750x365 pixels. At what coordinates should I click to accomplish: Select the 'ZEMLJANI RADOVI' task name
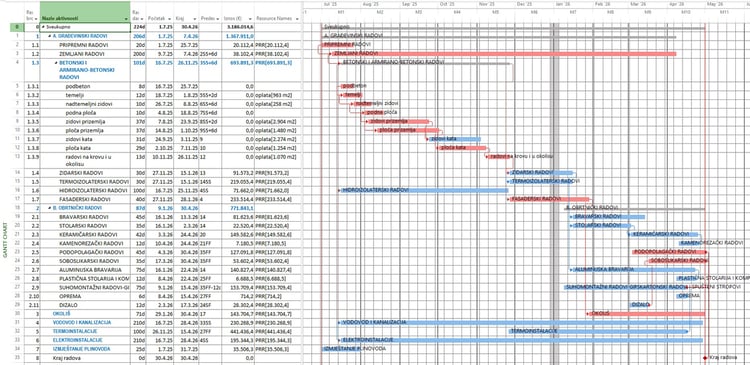click(x=82, y=54)
